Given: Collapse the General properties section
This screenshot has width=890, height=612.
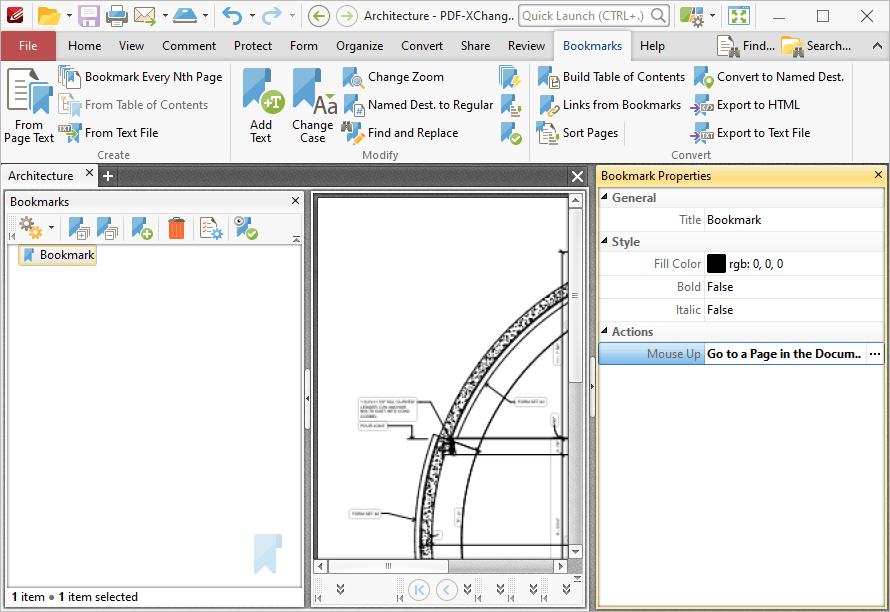Looking at the screenshot, I should click(604, 197).
